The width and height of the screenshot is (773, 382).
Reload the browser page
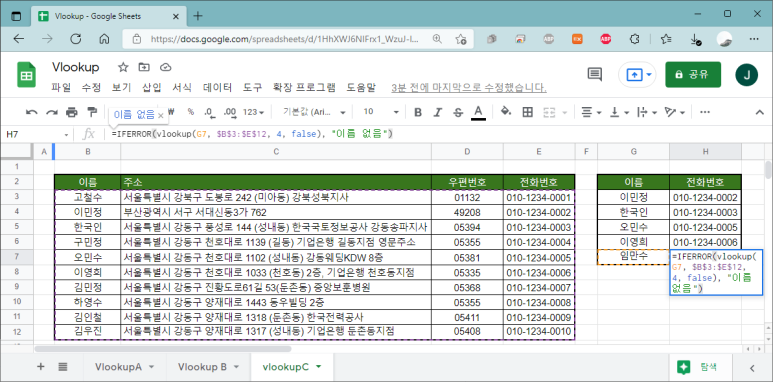click(x=75, y=39)
